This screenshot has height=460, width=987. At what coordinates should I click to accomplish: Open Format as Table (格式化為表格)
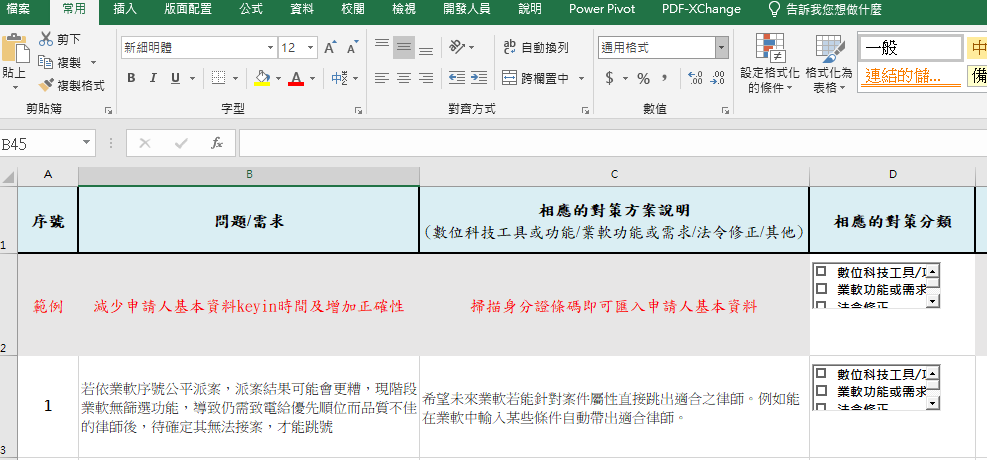coord(829,63)
